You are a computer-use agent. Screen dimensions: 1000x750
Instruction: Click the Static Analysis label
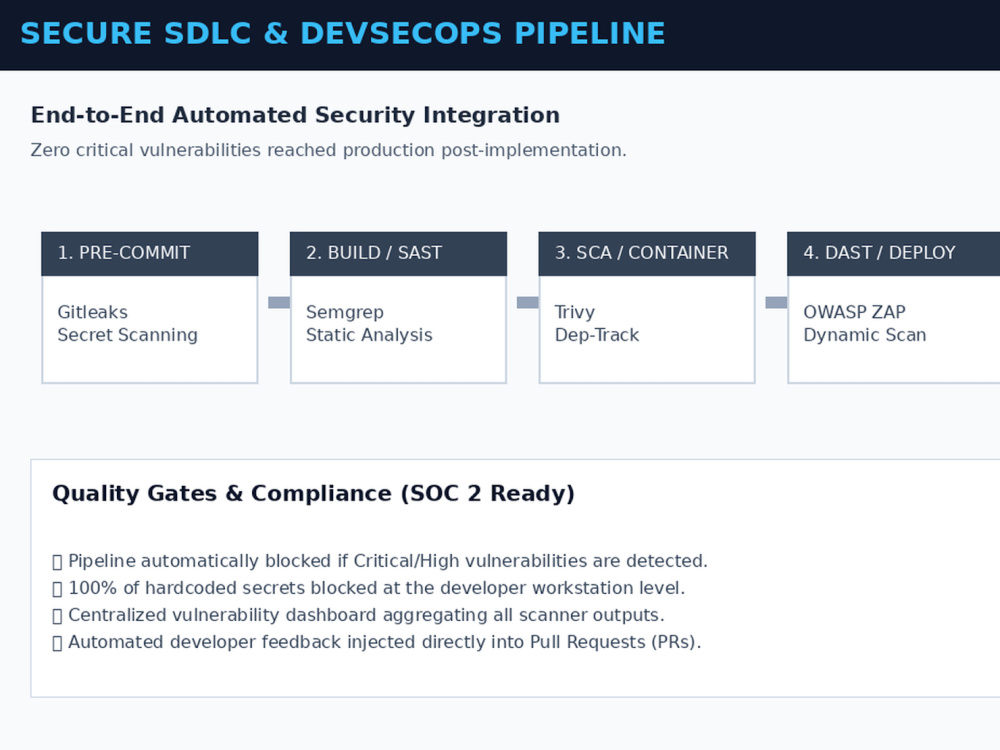pos(369,335)
